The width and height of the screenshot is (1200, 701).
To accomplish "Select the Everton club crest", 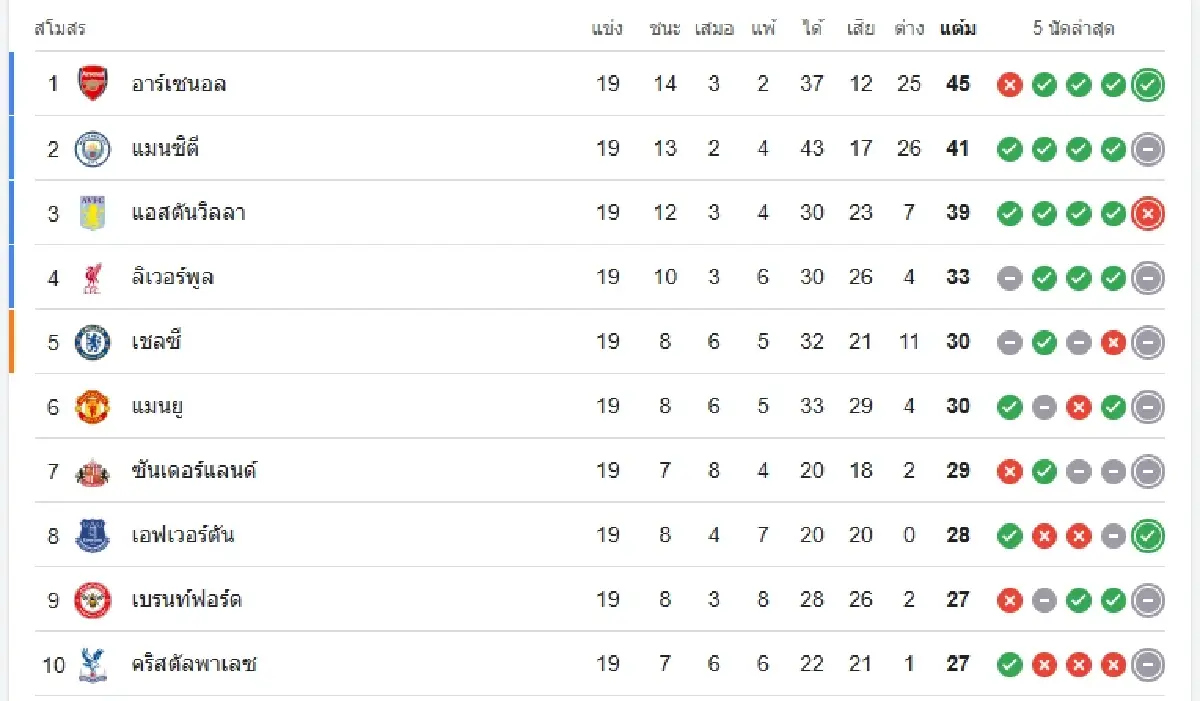I will (x=93, y=536).
